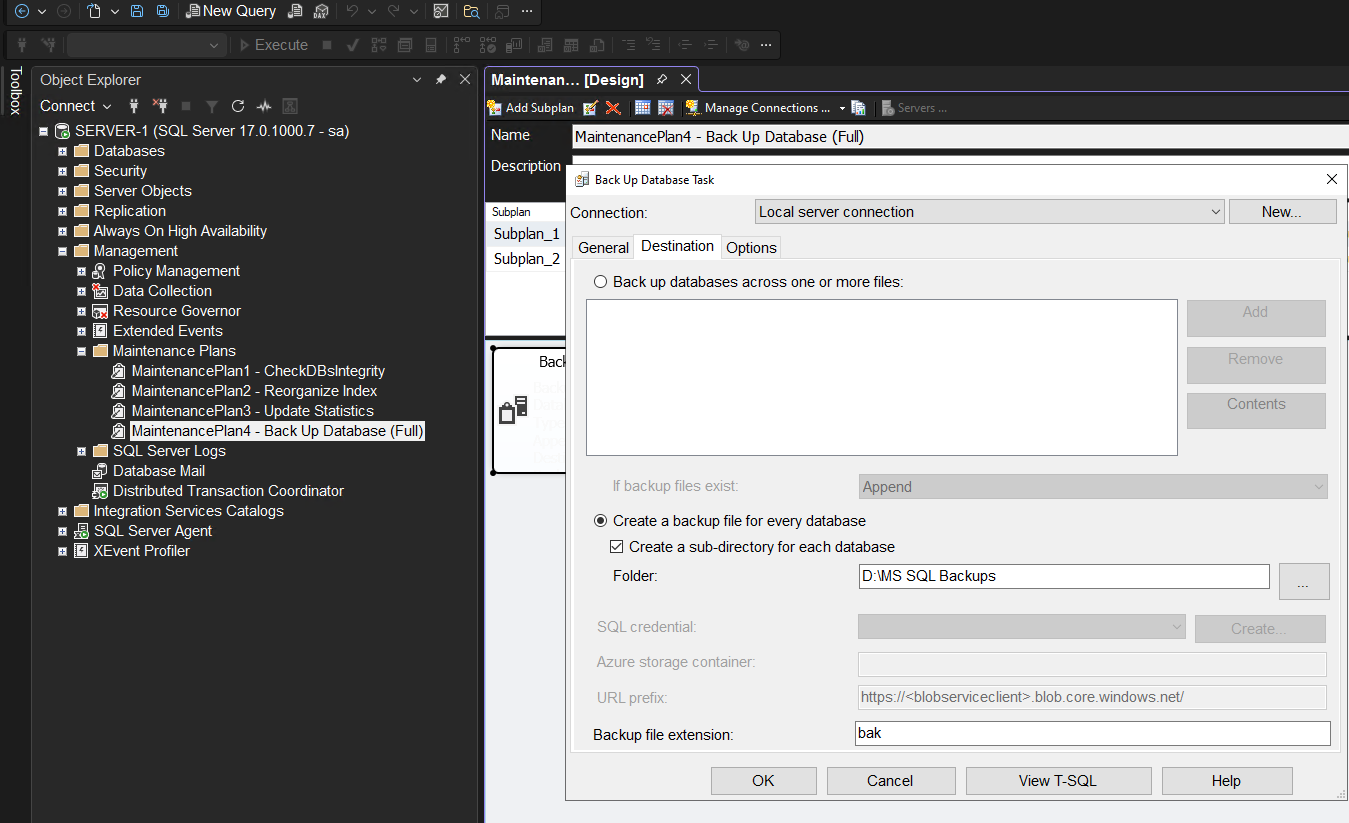
Task: Click the Backup file extension text field
Action: 1092,734
